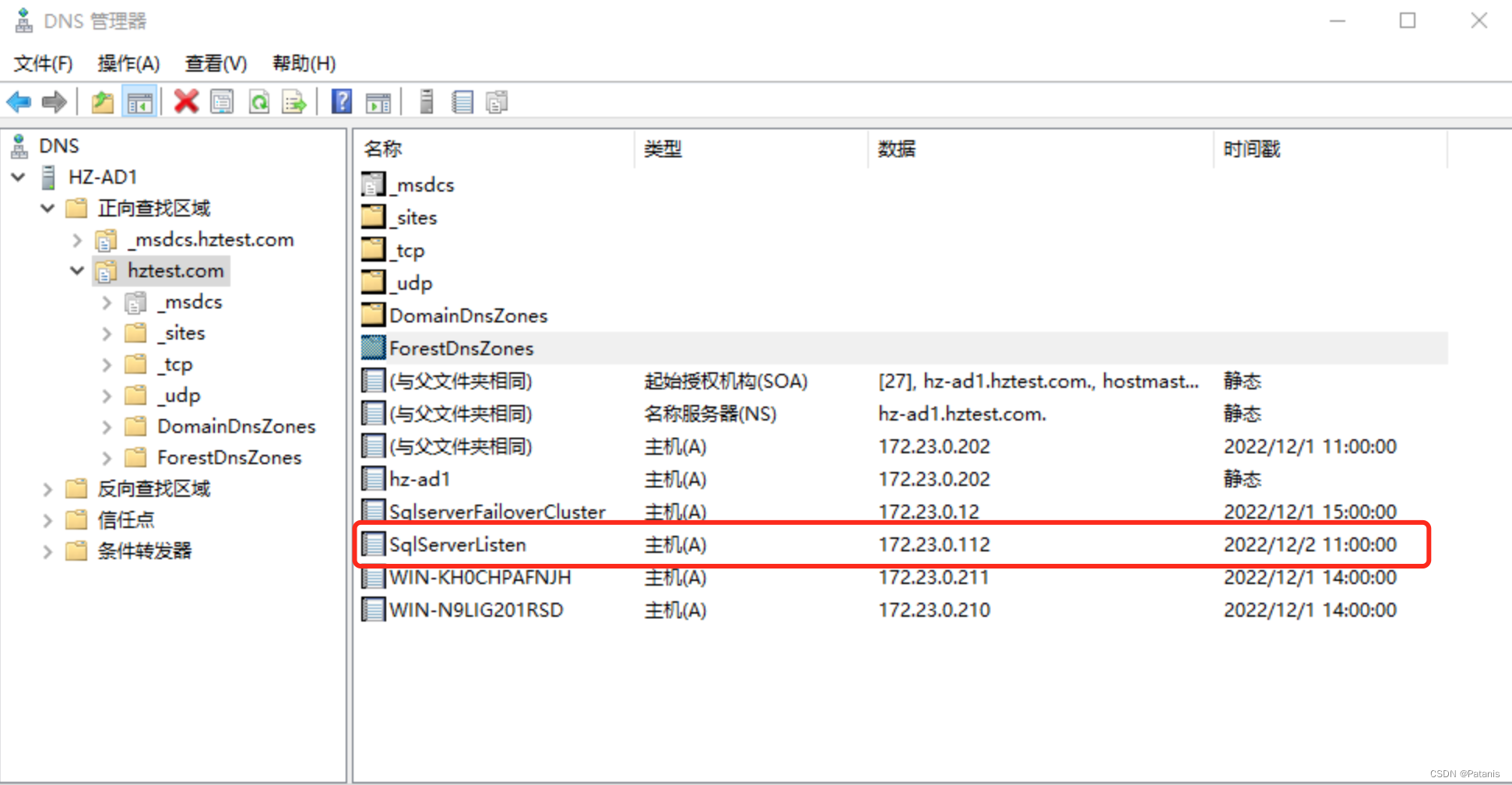
Task: Expand 信任点 node
Action: tap(47, 520)
